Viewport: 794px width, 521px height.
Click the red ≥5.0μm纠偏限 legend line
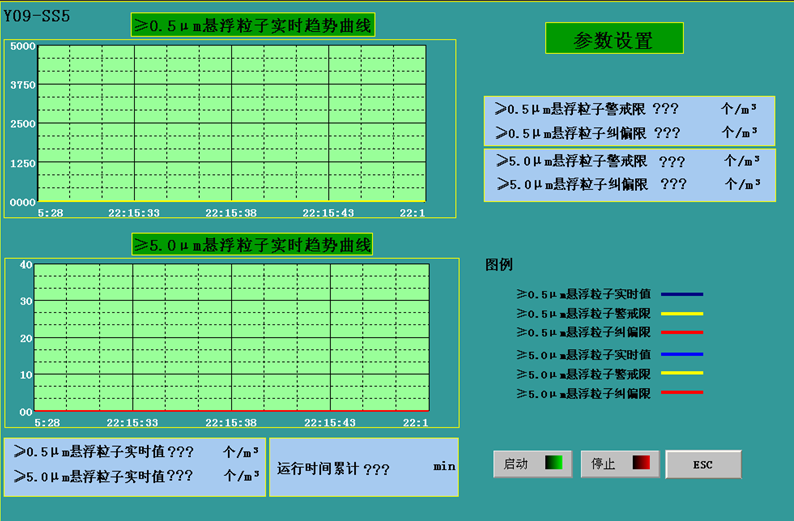[682, 392]
